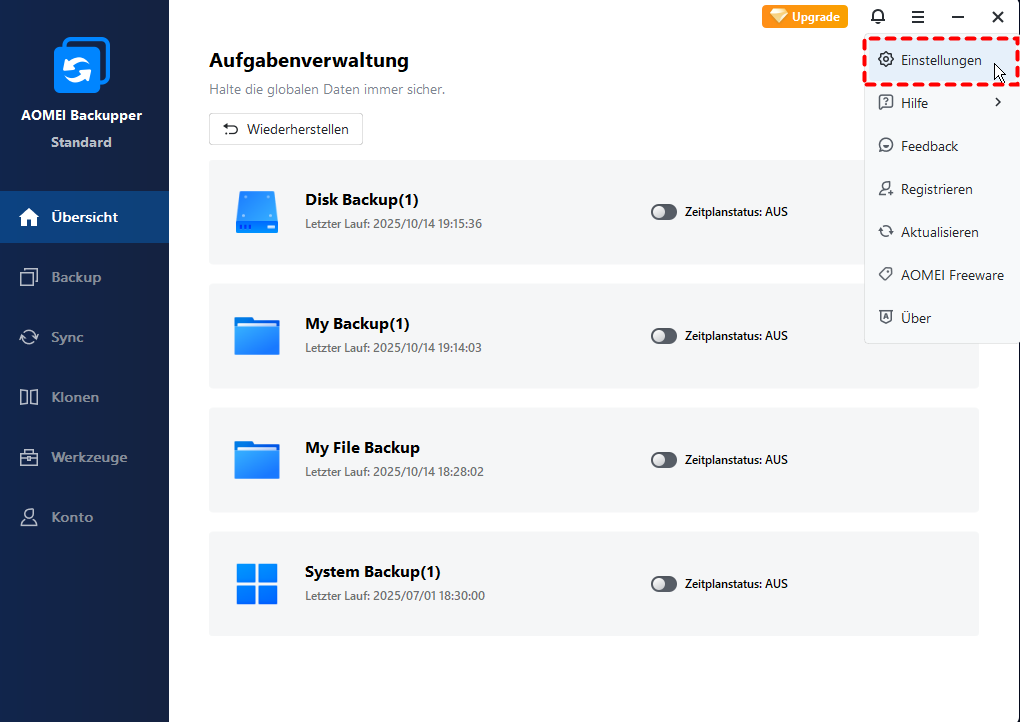1020x722 pixels.
Task: Toggle schedule for My Backup(1)
Action: point(664,336)
